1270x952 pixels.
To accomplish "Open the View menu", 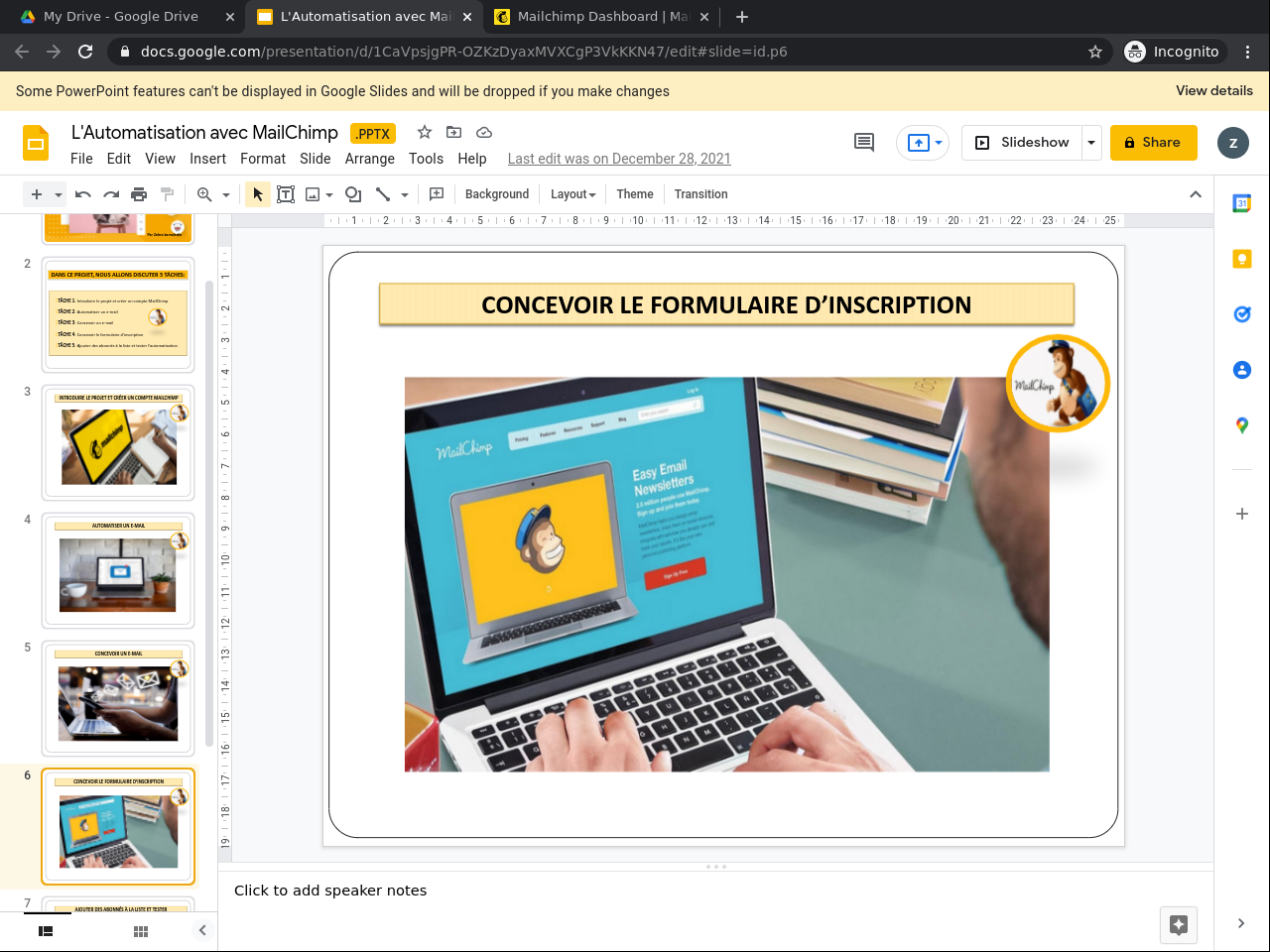I will 160,159.
